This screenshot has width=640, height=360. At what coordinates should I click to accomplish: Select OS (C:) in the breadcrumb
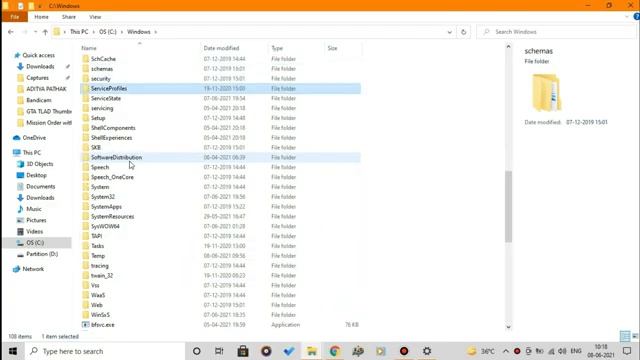coord(108,32)
